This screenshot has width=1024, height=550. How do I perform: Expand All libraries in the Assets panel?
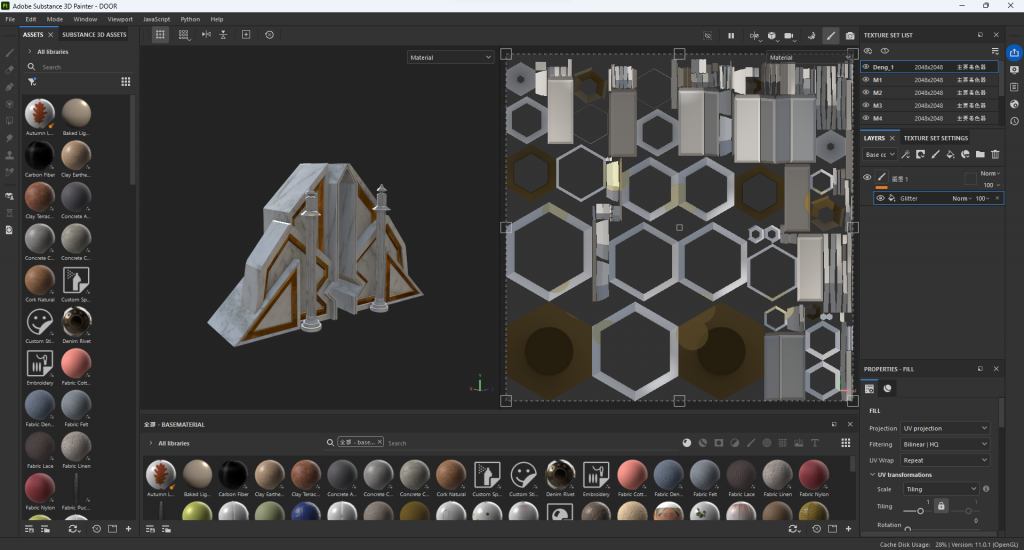(x=29, y=51)
